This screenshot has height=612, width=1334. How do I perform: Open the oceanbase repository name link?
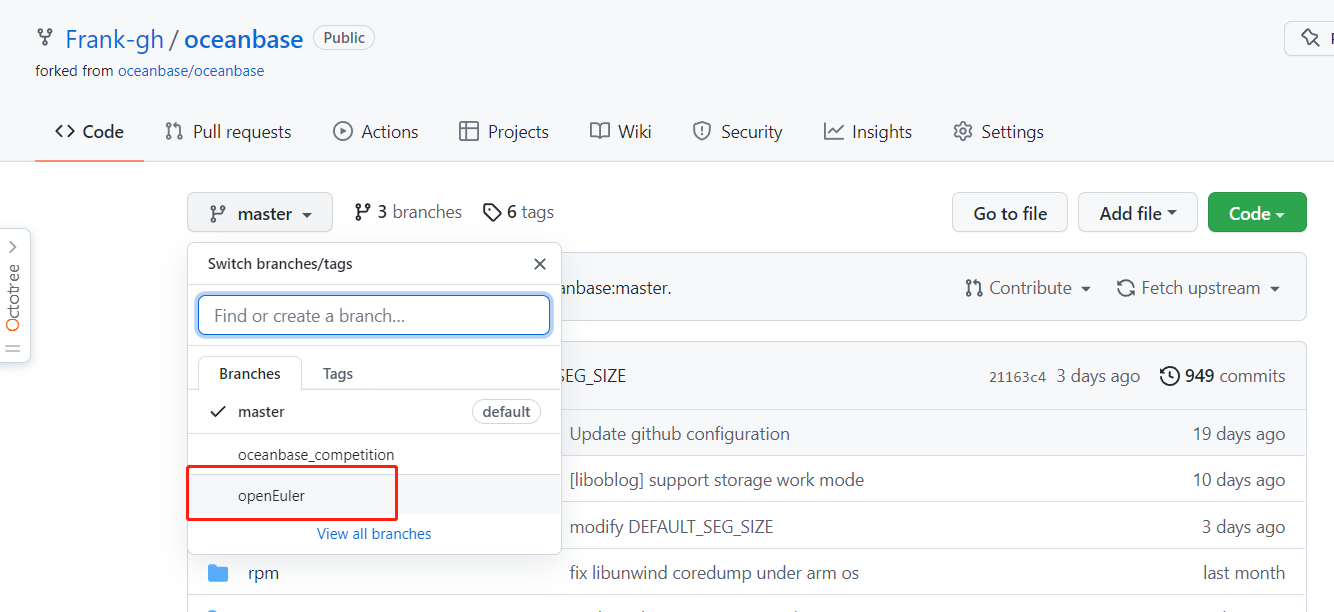click(243, 39)
